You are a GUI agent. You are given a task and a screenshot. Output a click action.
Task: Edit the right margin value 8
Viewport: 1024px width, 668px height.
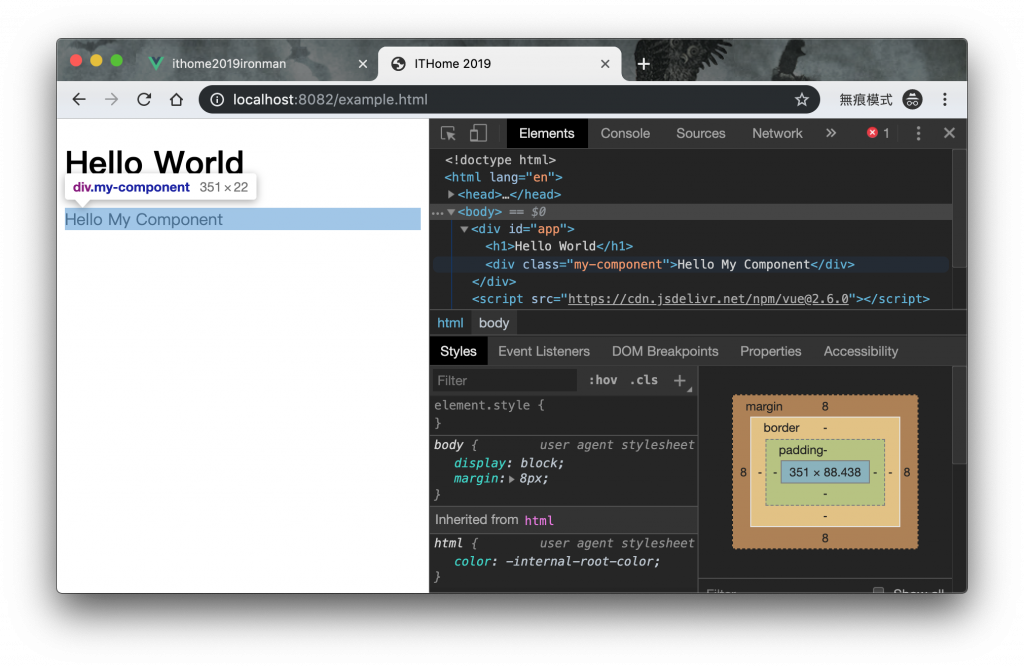click(x=906, y=472)
